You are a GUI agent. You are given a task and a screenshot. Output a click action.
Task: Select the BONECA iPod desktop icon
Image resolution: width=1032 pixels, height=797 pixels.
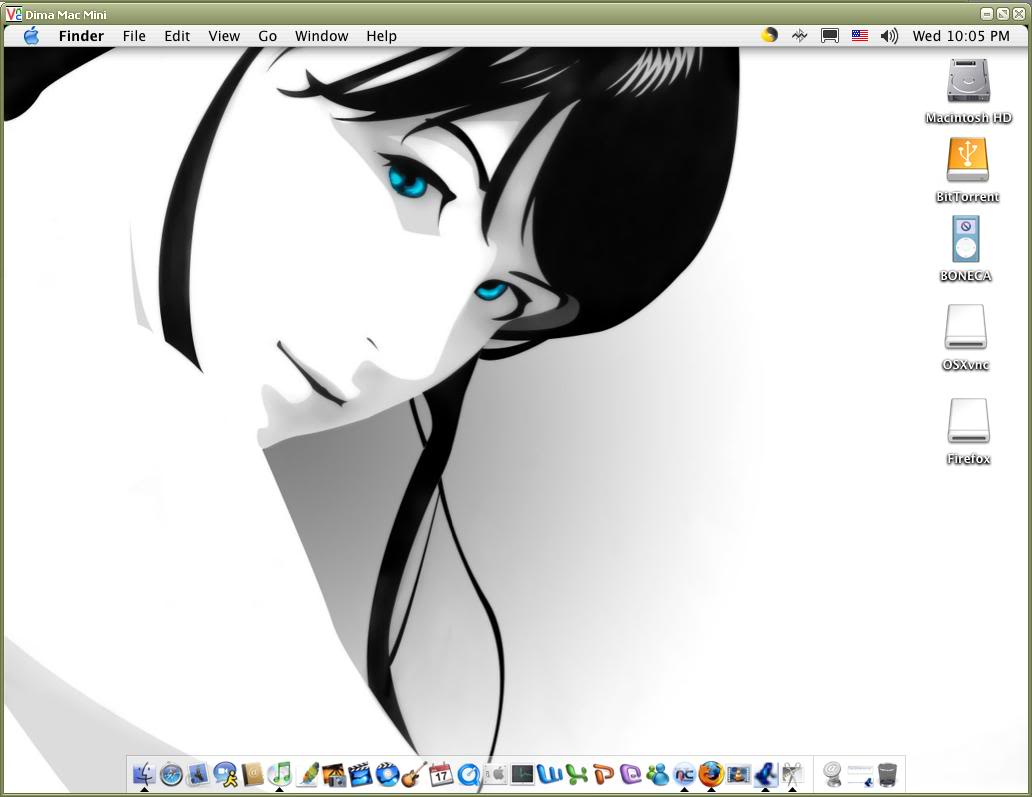click(966, 239)
